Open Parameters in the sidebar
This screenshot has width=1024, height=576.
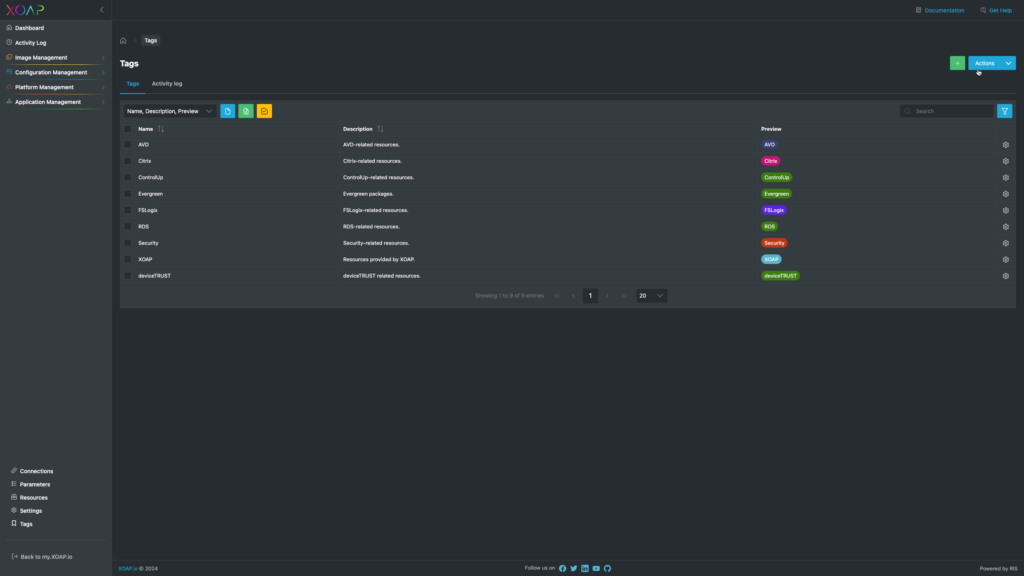point(35,485)
